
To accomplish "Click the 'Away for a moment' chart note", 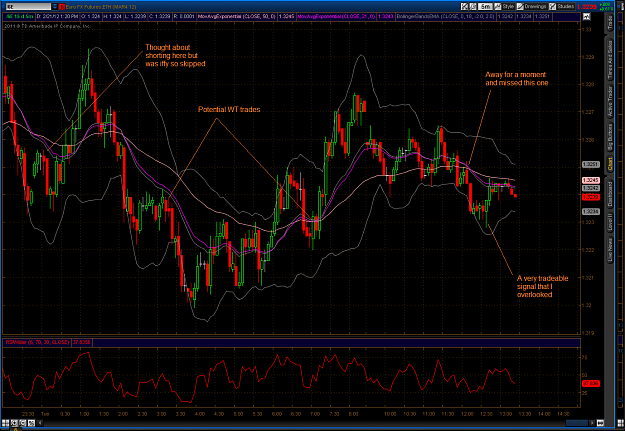I will tap(516, 79).
